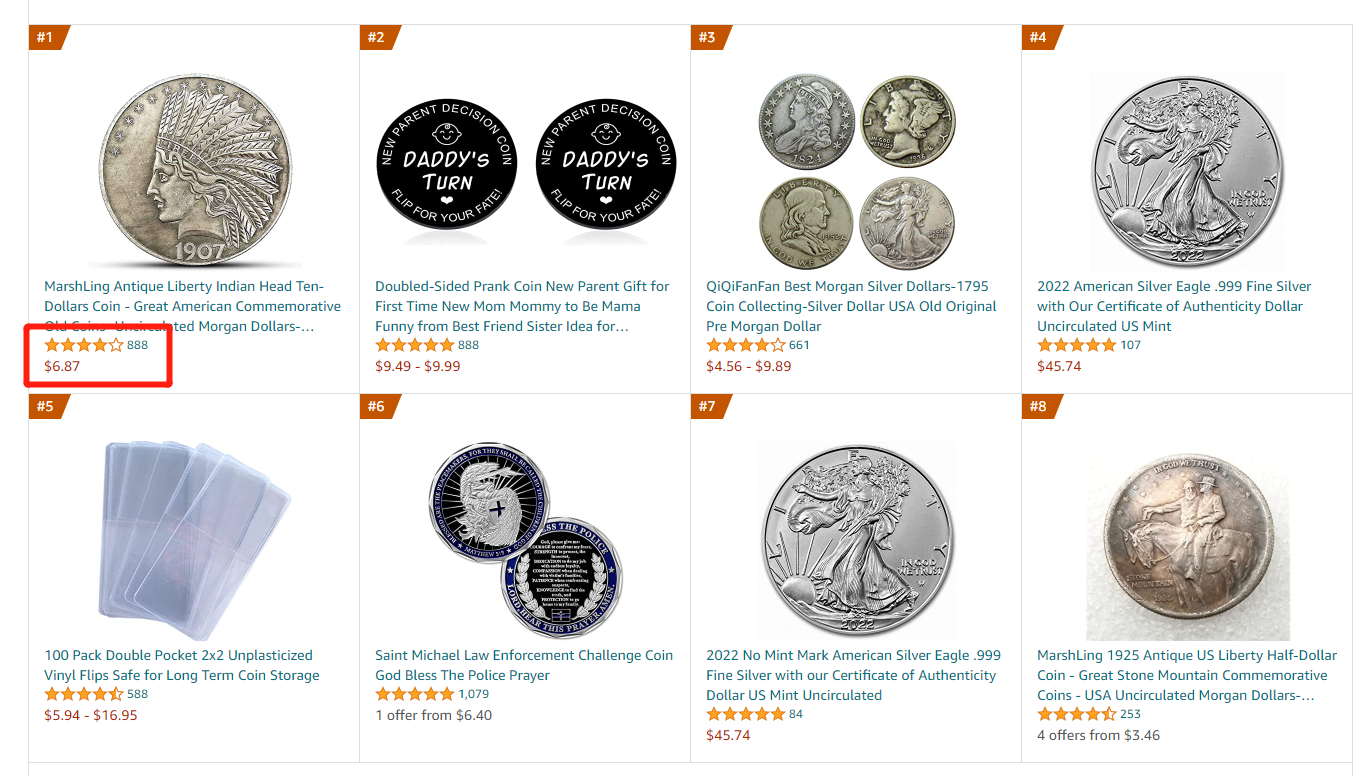Open 100 Pack Double Pocket Vinyl Flips link
The height and width of the screenshot is (776, 1366).
(x=181, y=665)
